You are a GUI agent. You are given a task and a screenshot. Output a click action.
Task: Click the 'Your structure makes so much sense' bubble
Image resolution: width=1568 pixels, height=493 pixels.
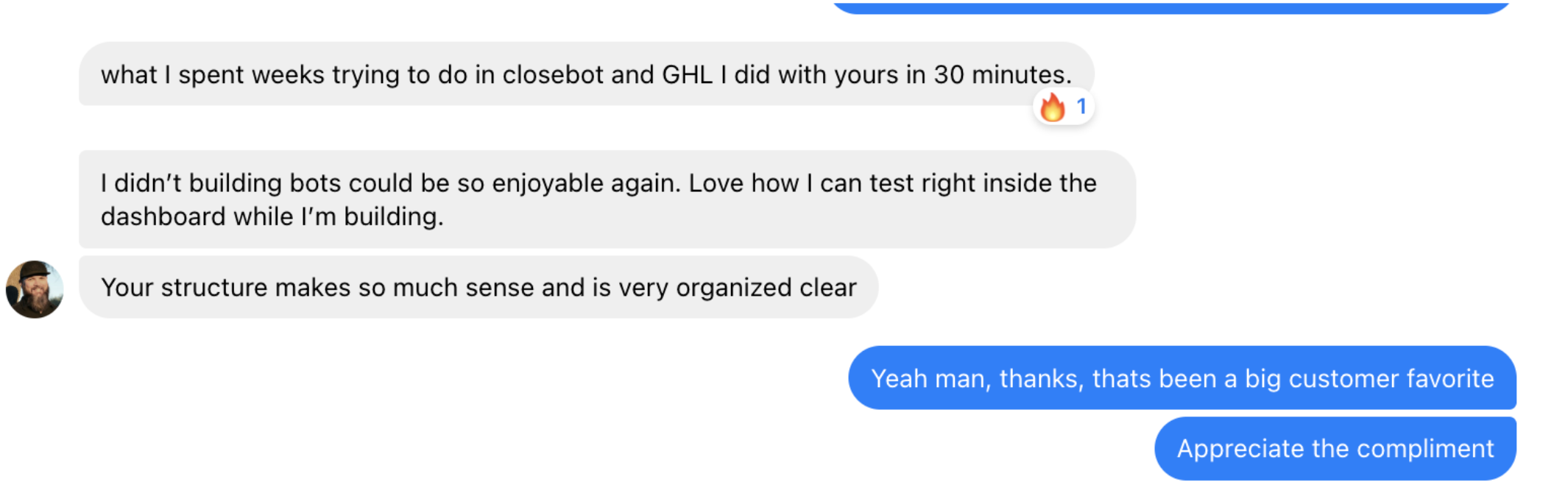pyautogui.click(x=478, y=287)
